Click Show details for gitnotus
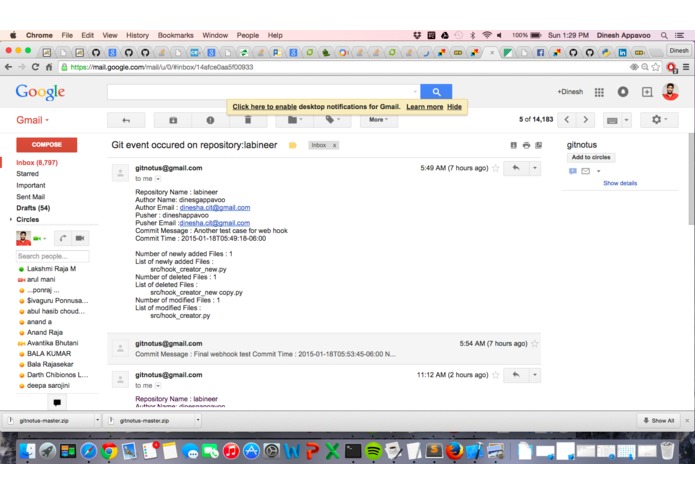The width and height of the screenshot is (695, 494). pos(620,183)
